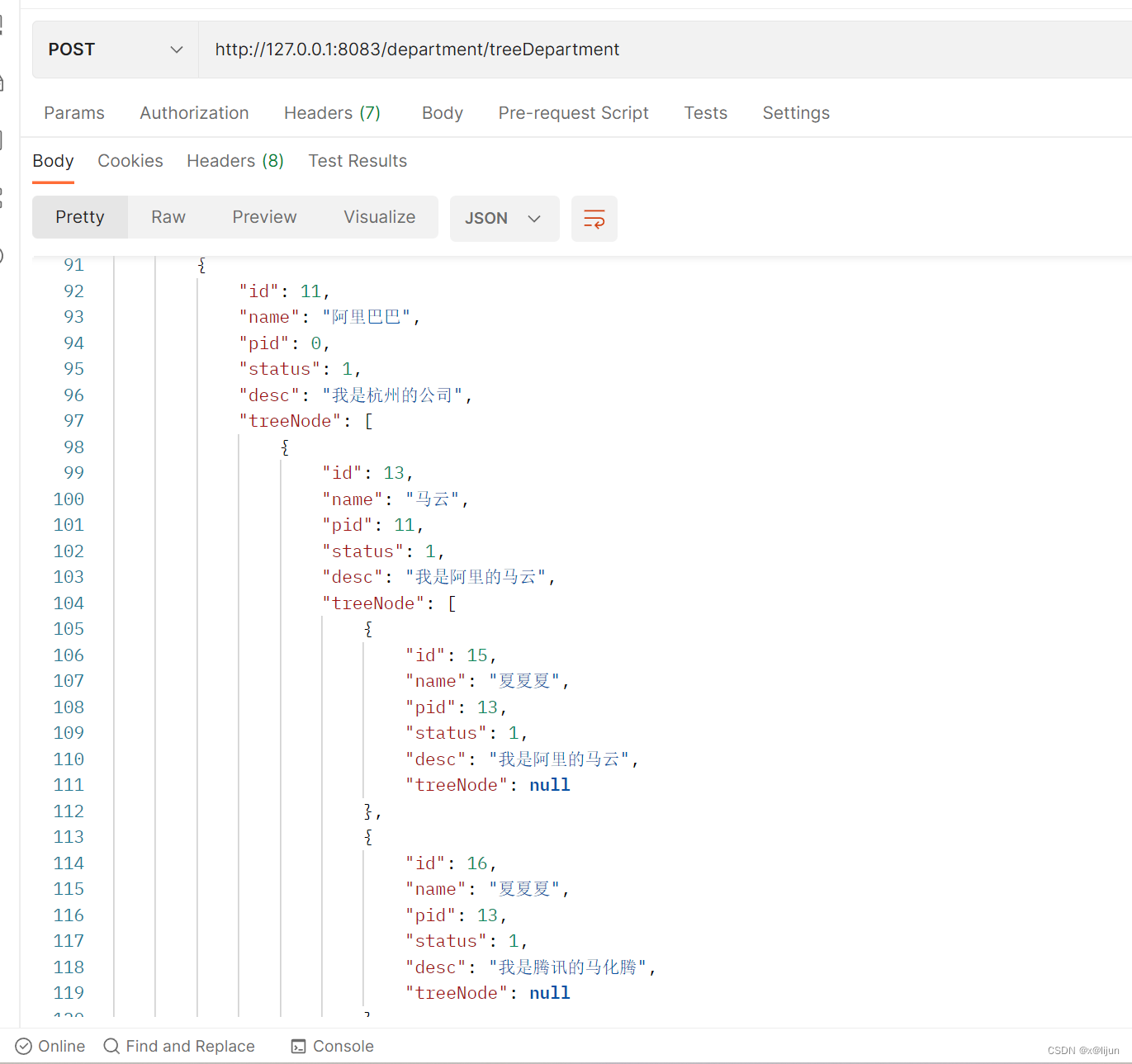Collapse the treeNode array at line 104
The image size is (1132, 1064).
click(x=452, y=603)
